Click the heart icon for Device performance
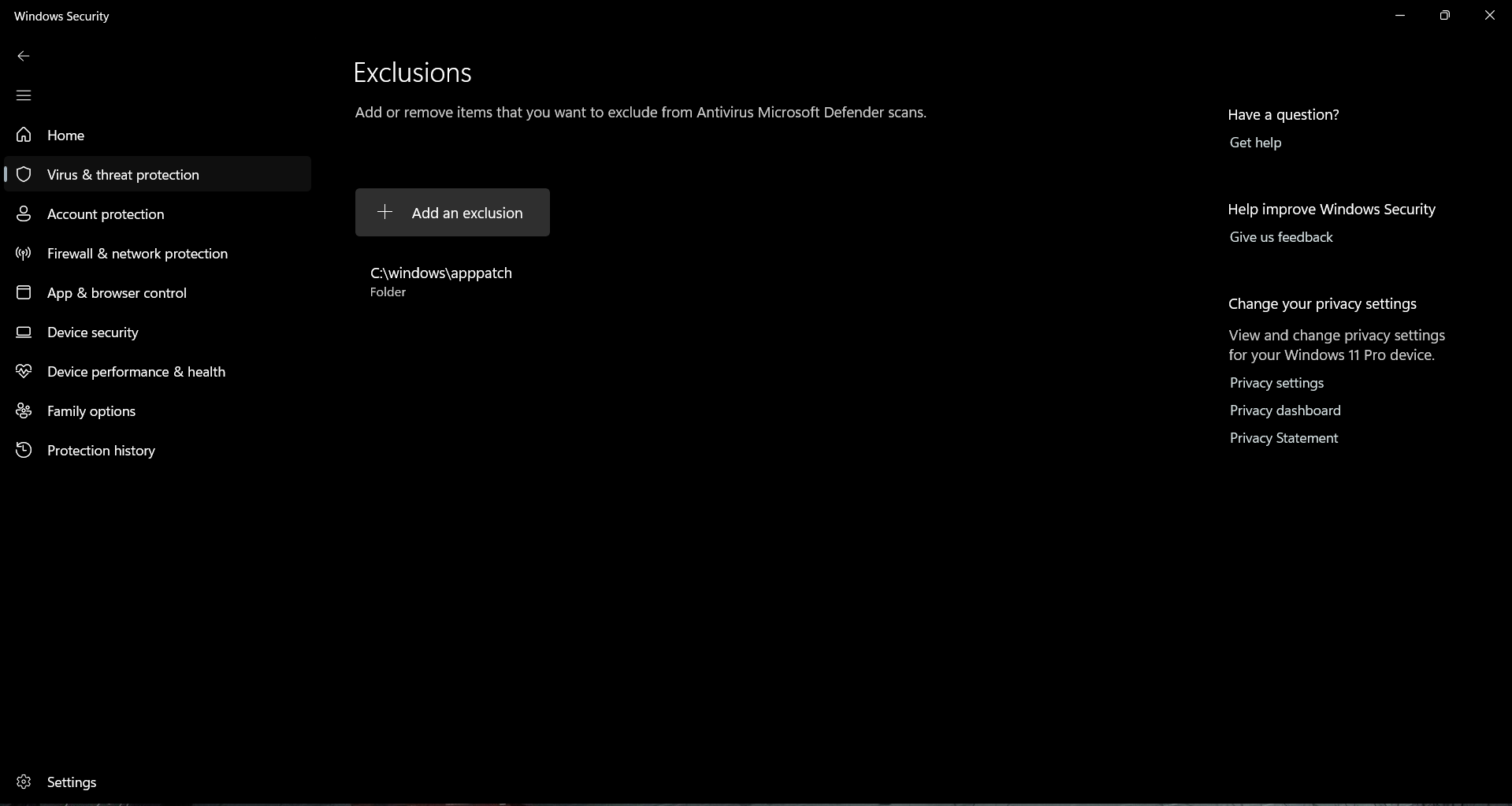The height and width of the screenshot is (806, 1512). 24,371
